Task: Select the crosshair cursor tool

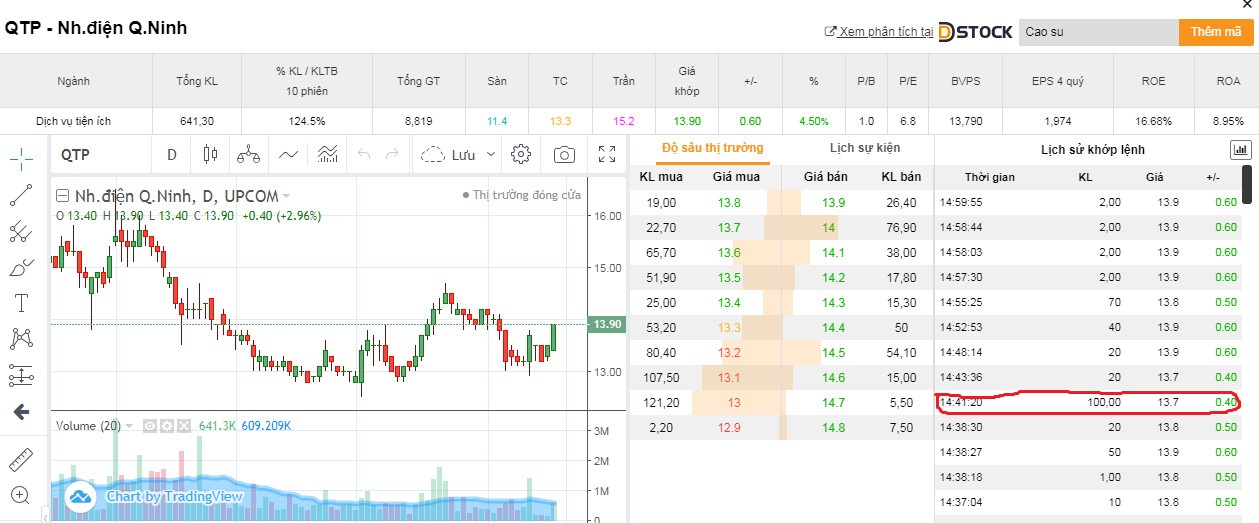Action: point(21,159)
